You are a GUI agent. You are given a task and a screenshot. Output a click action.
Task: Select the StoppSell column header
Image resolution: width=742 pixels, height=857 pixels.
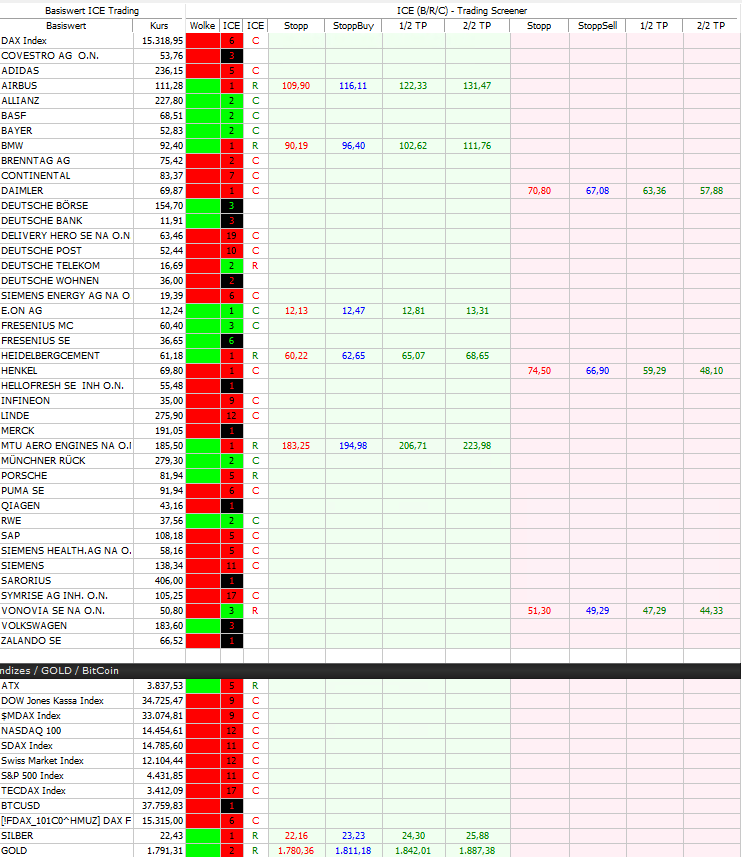point(597,26)
